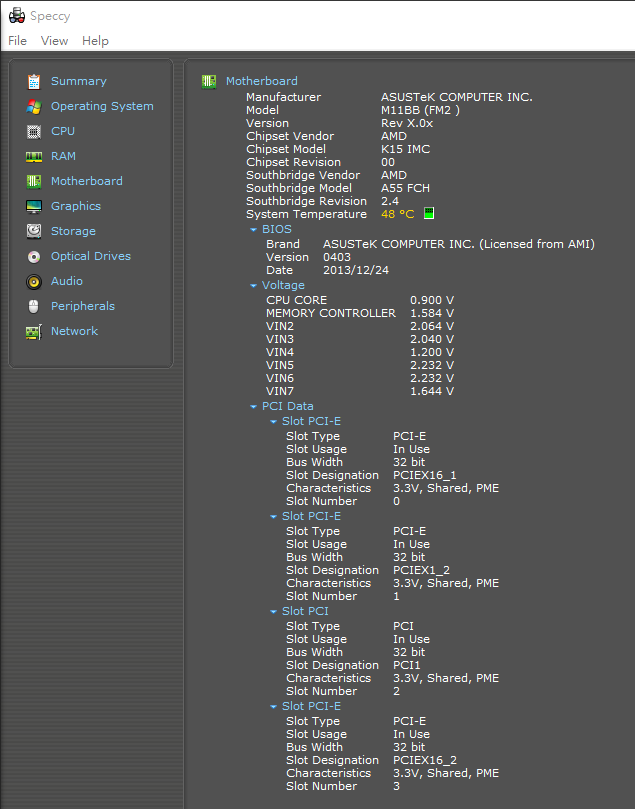
Task: Open the RAM section
Action: [63, 156]
